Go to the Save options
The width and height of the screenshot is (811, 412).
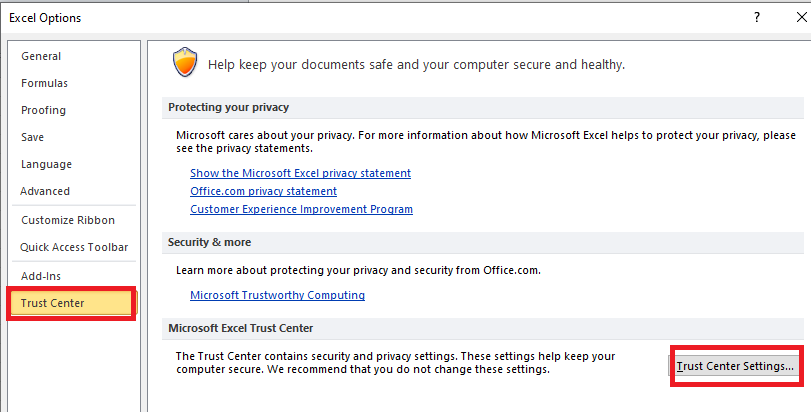click(x=32, y=138)
